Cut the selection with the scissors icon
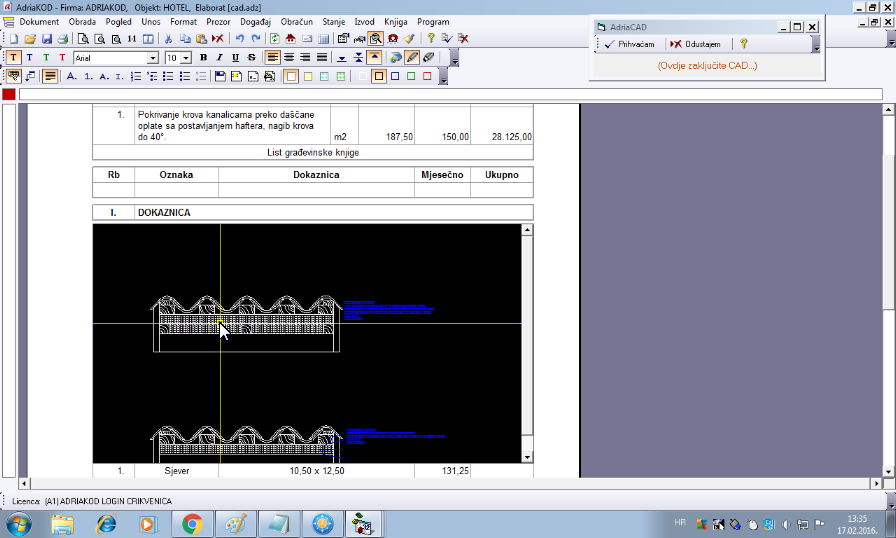The image size is (896, 538). tap(168, 39)
